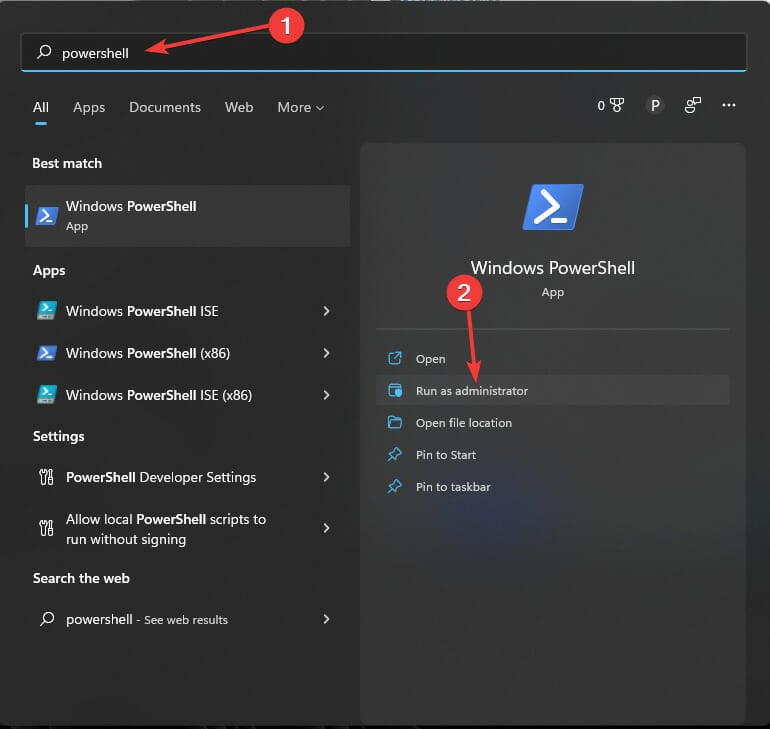Click the Windows PowerShell title in the preview pane
770x729 pixels.
click(552, 268)
